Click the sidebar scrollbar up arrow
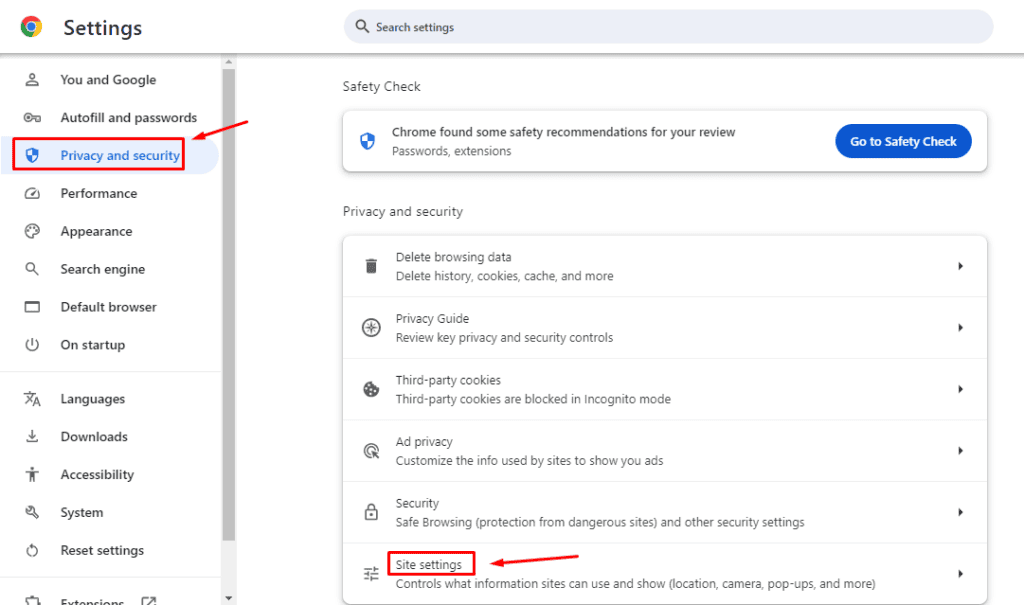The width and height of the screenshot is (1024, 605). pos(229,62)
